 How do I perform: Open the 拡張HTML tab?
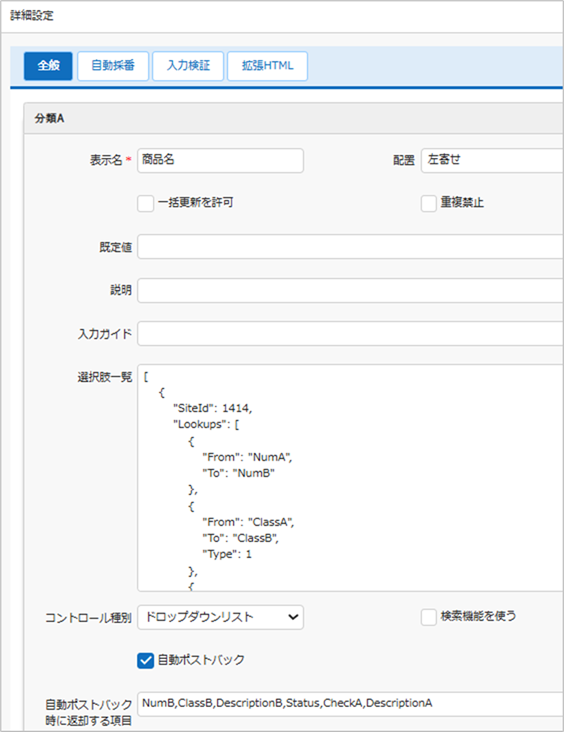click(268, 66)
